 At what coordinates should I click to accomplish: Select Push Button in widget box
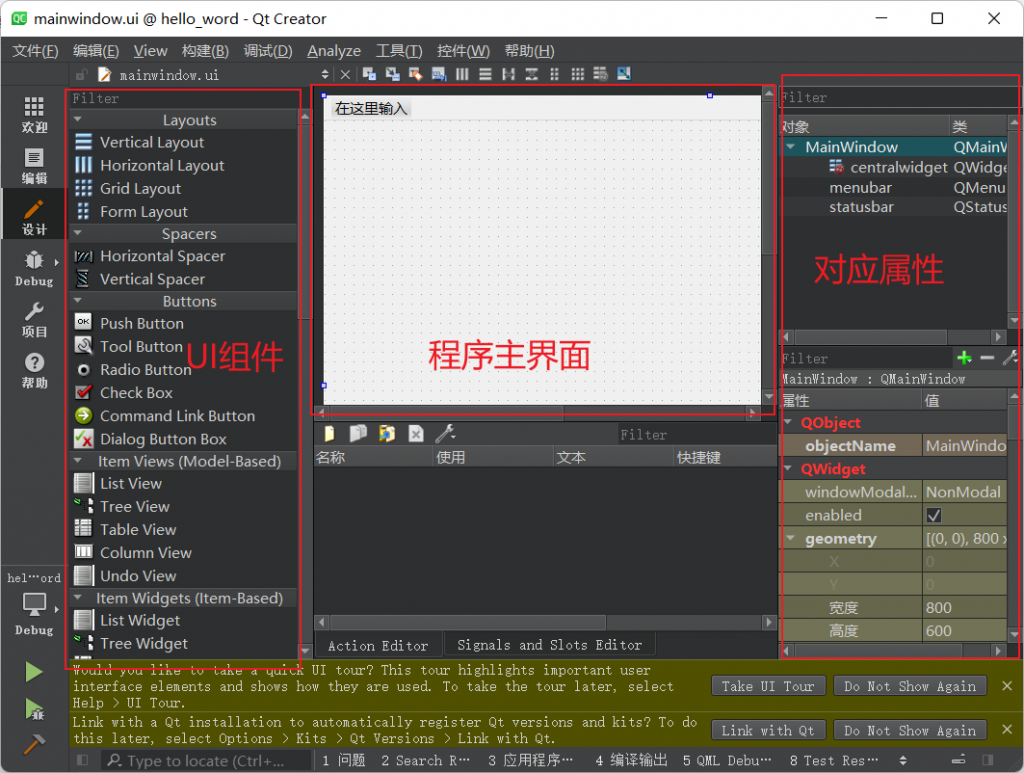(x=142, y=323)
